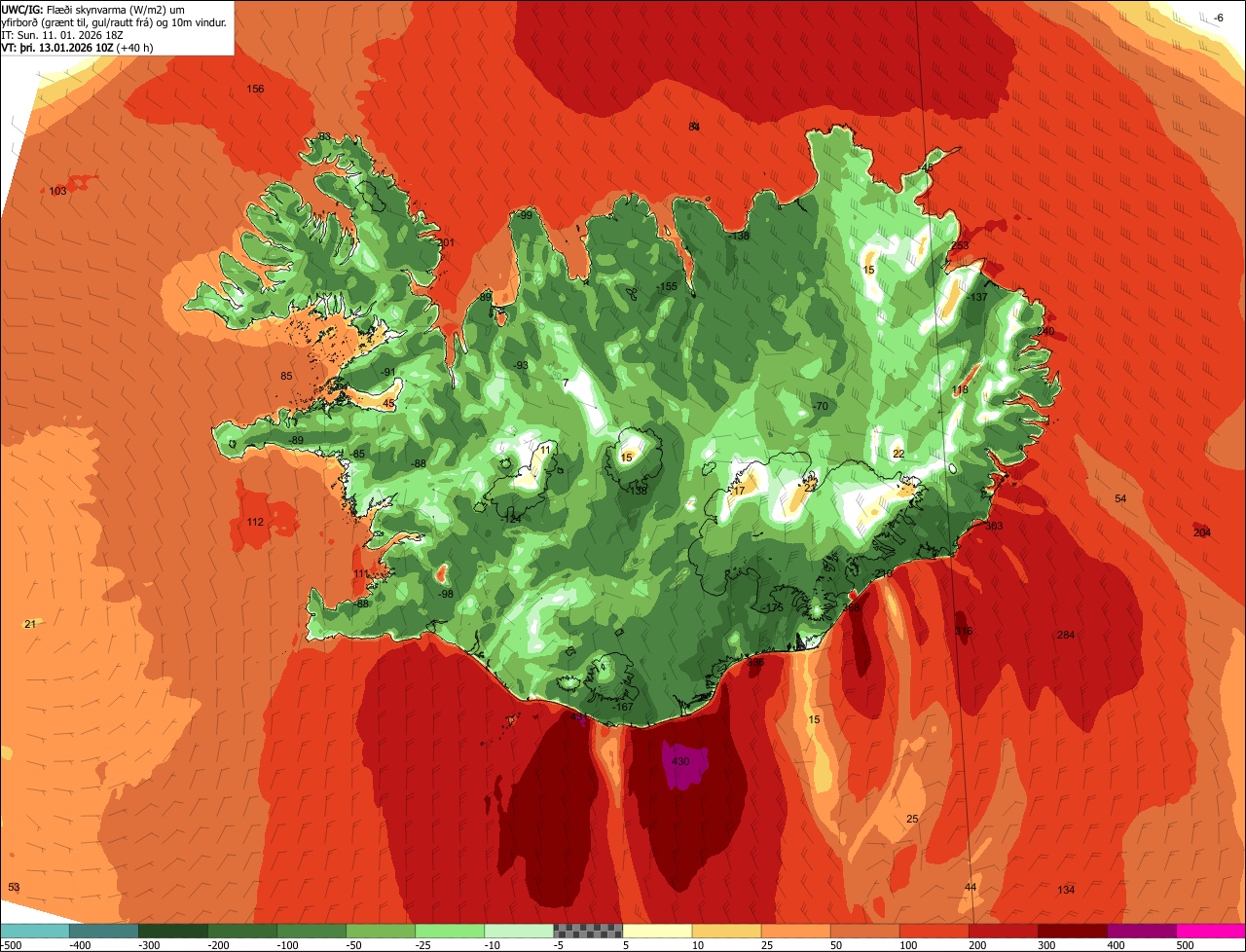This screenshot has width=1246, height=952.
Task: Click the pale yellow legend swatch between 5 and 10
Action: click(x=657, y=930)
